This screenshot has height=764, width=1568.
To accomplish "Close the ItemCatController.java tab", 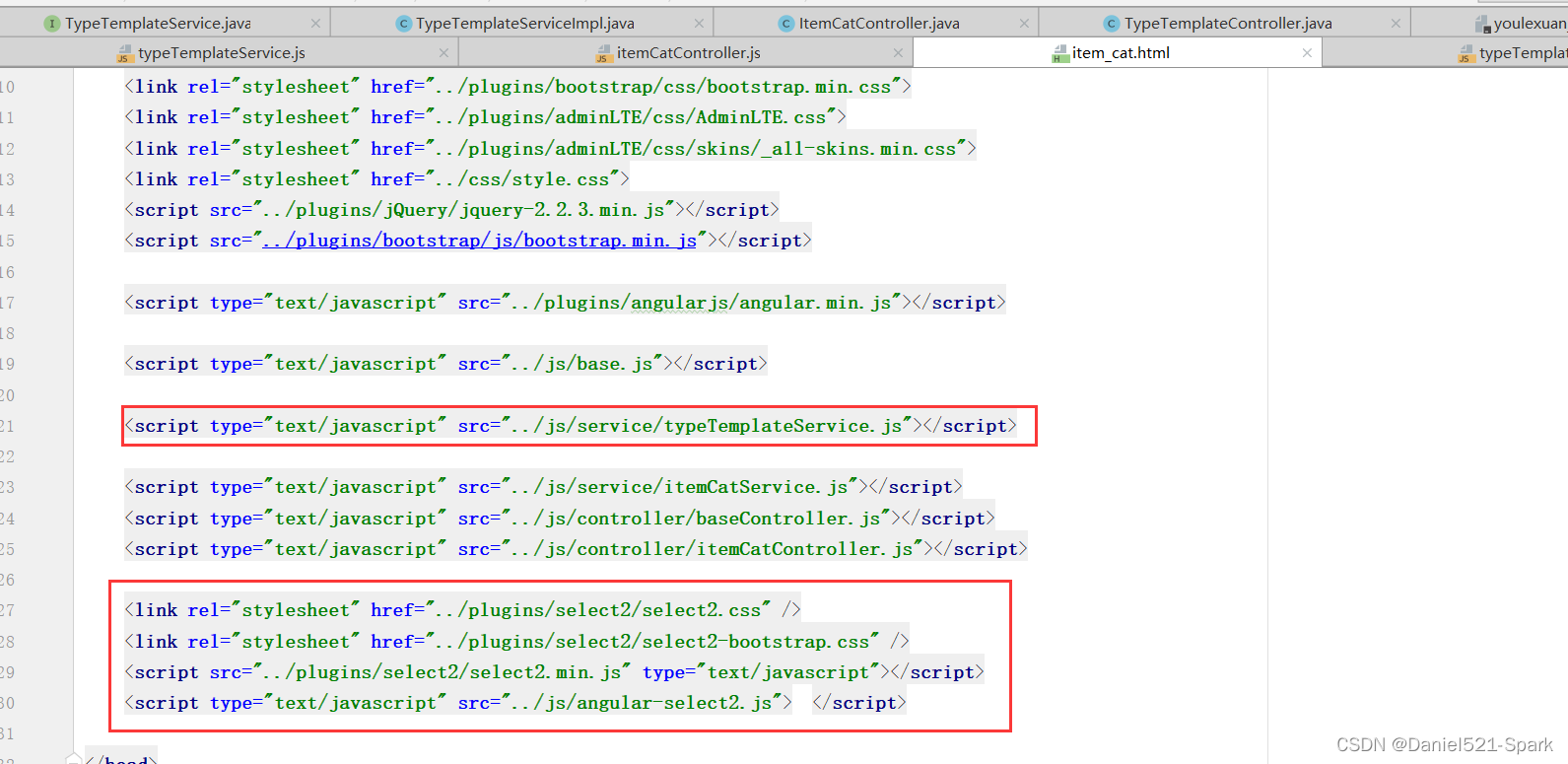I will 1024,23.
